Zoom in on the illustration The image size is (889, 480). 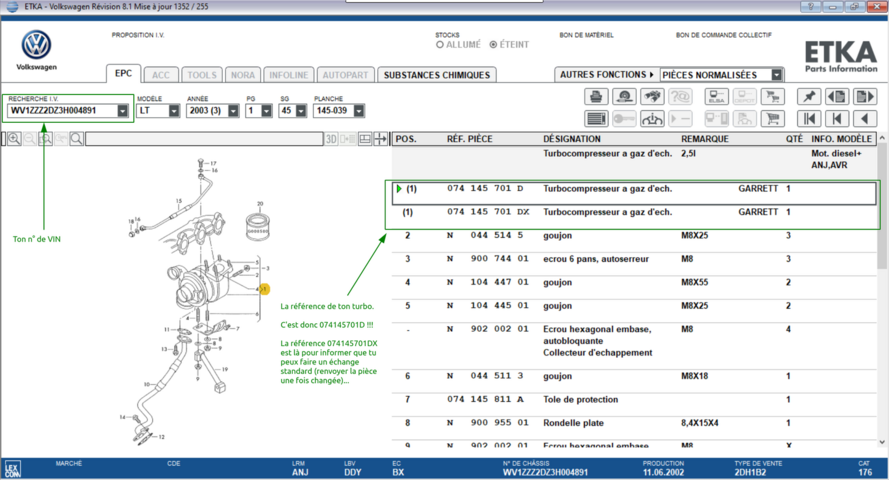(14, 139)
